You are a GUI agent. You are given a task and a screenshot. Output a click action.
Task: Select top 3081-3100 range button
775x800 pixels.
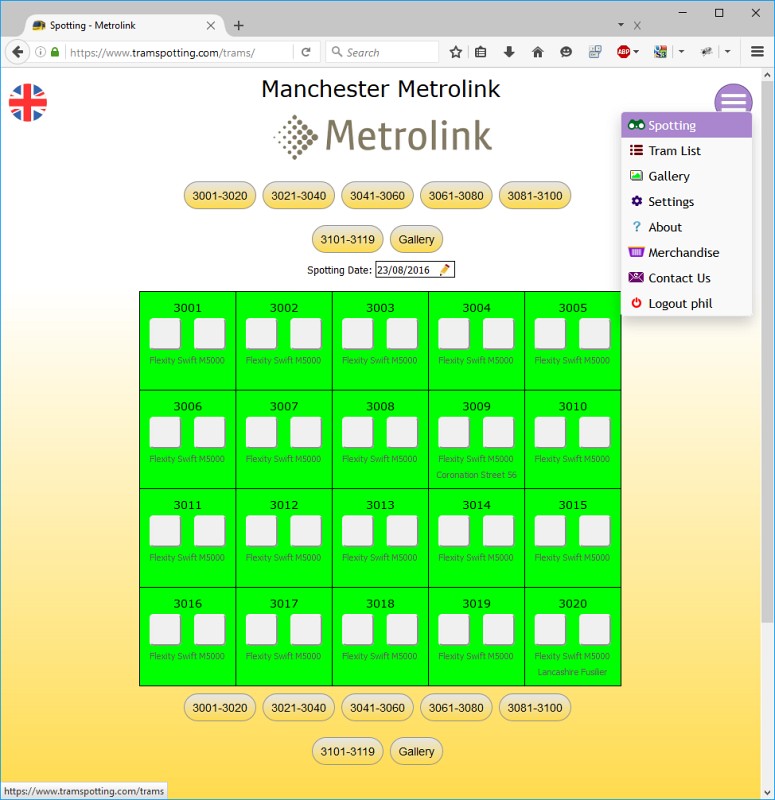(535, 195)
